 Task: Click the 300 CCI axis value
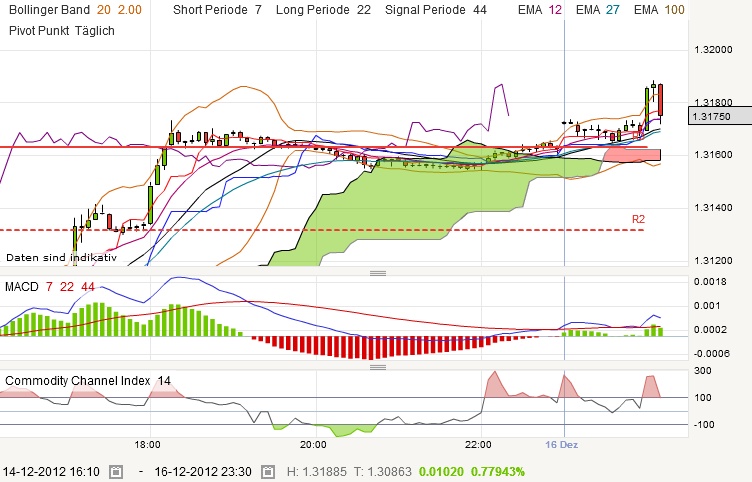coord(703,371)
